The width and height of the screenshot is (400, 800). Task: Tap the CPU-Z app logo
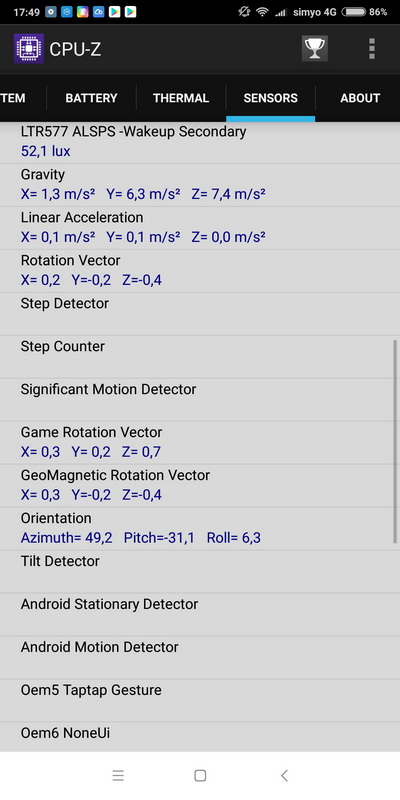[x=29, y=49]
